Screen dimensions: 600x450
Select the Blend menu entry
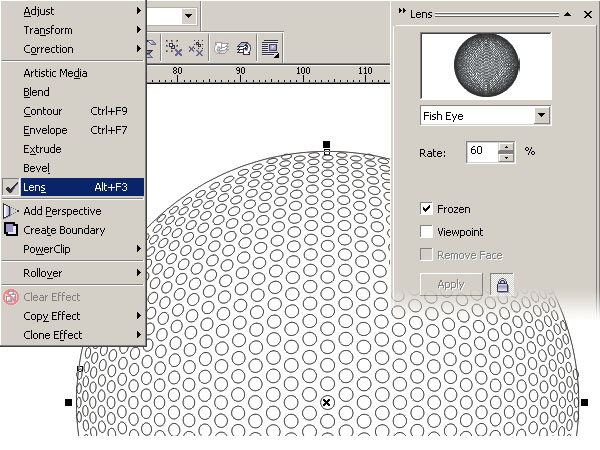click(x=73, y=92)
